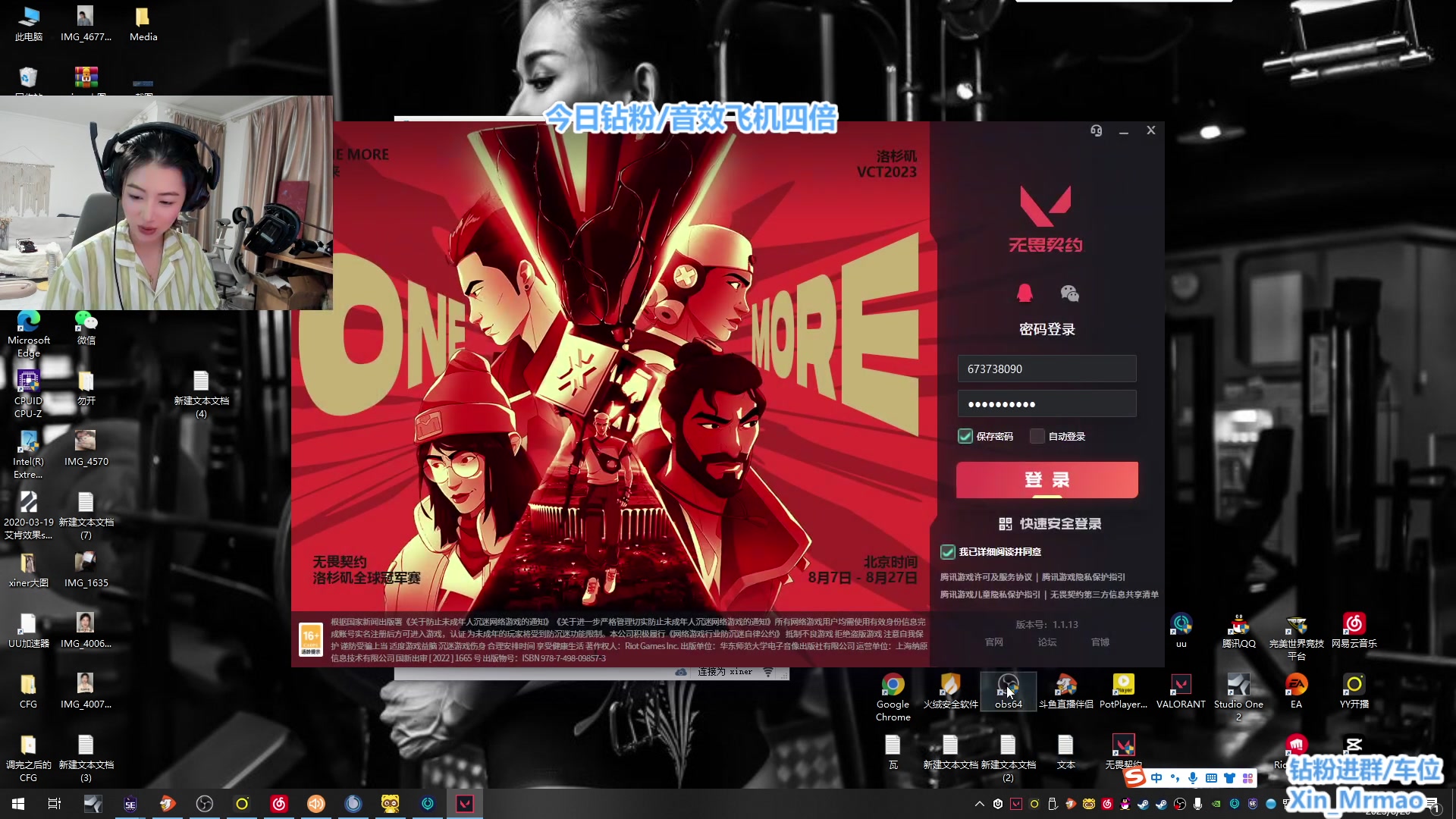Viewport: 1456px width, 819px height.
Task: Select the 文本 file on desktop
Action: click(1065, 751)
